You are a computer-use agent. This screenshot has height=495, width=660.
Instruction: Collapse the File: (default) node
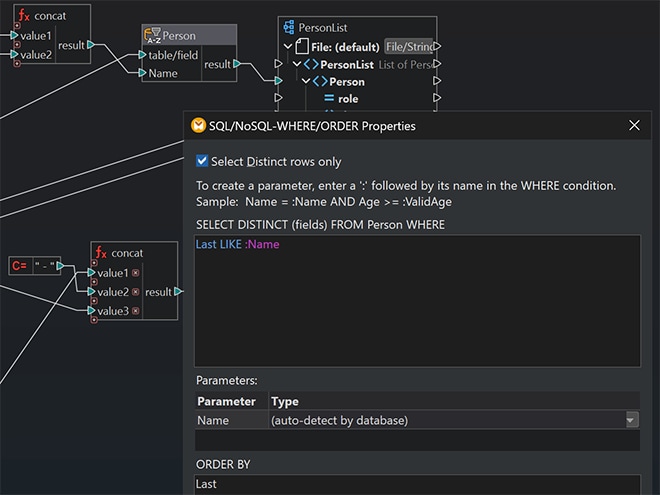point(288,46)
